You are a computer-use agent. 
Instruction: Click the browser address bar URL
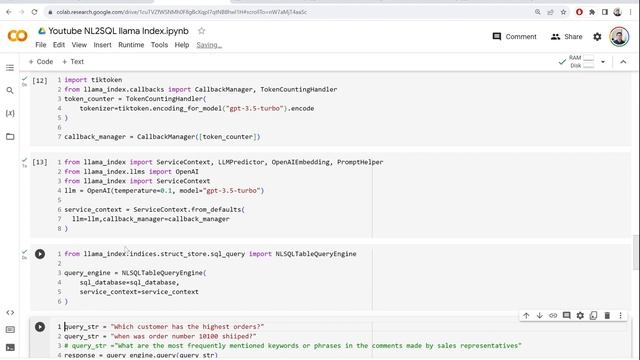[x=182, y=12]
